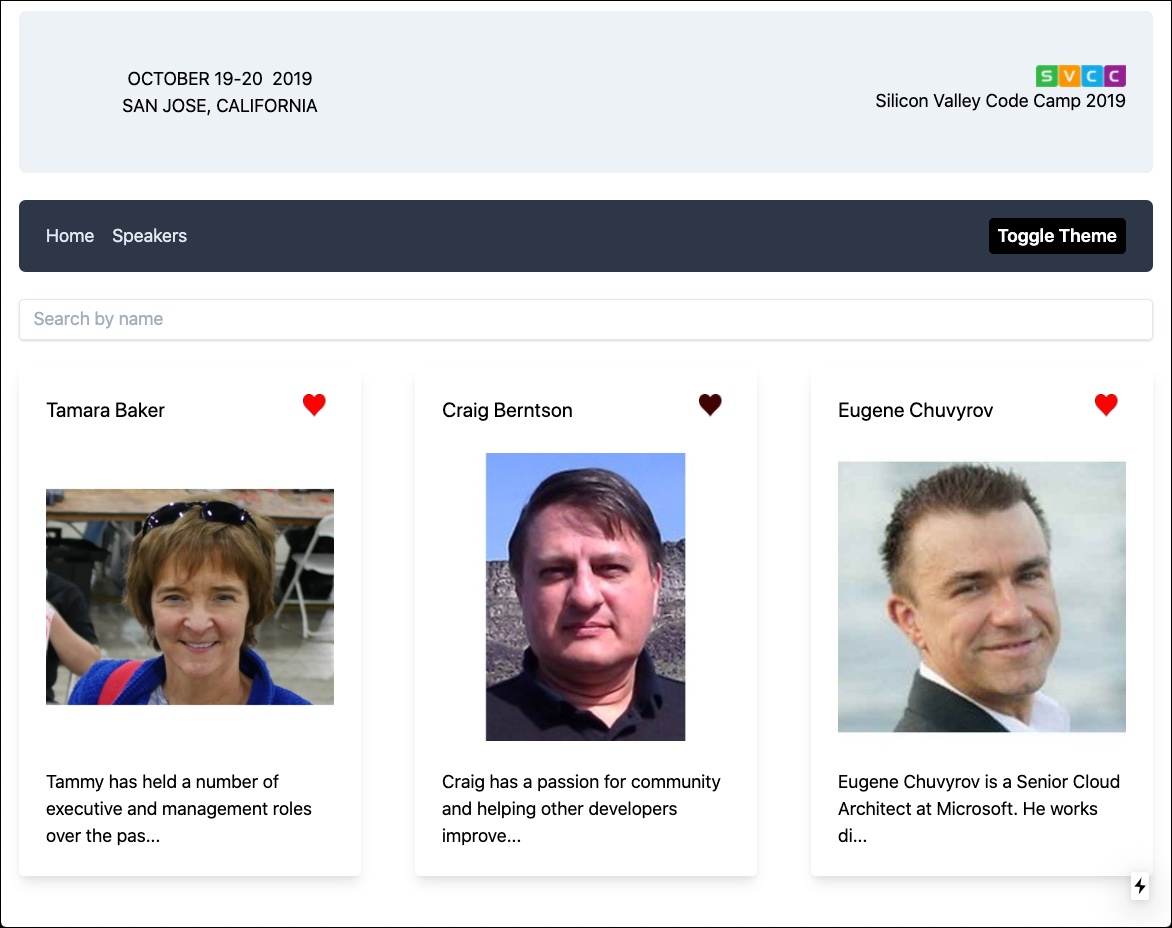Toggle Craig Berntson's dark heart icon

point(710,405)
